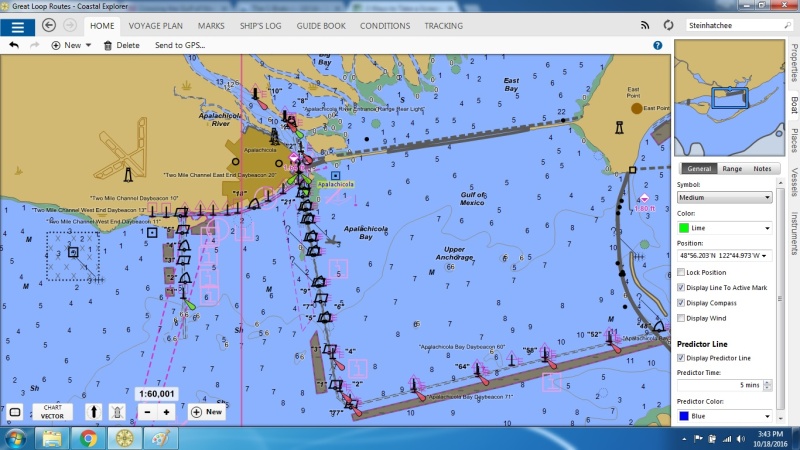This screenshot has height=450, width=800.
Task: Open the SHIP'S LOG tab
Action: point(260,26)
